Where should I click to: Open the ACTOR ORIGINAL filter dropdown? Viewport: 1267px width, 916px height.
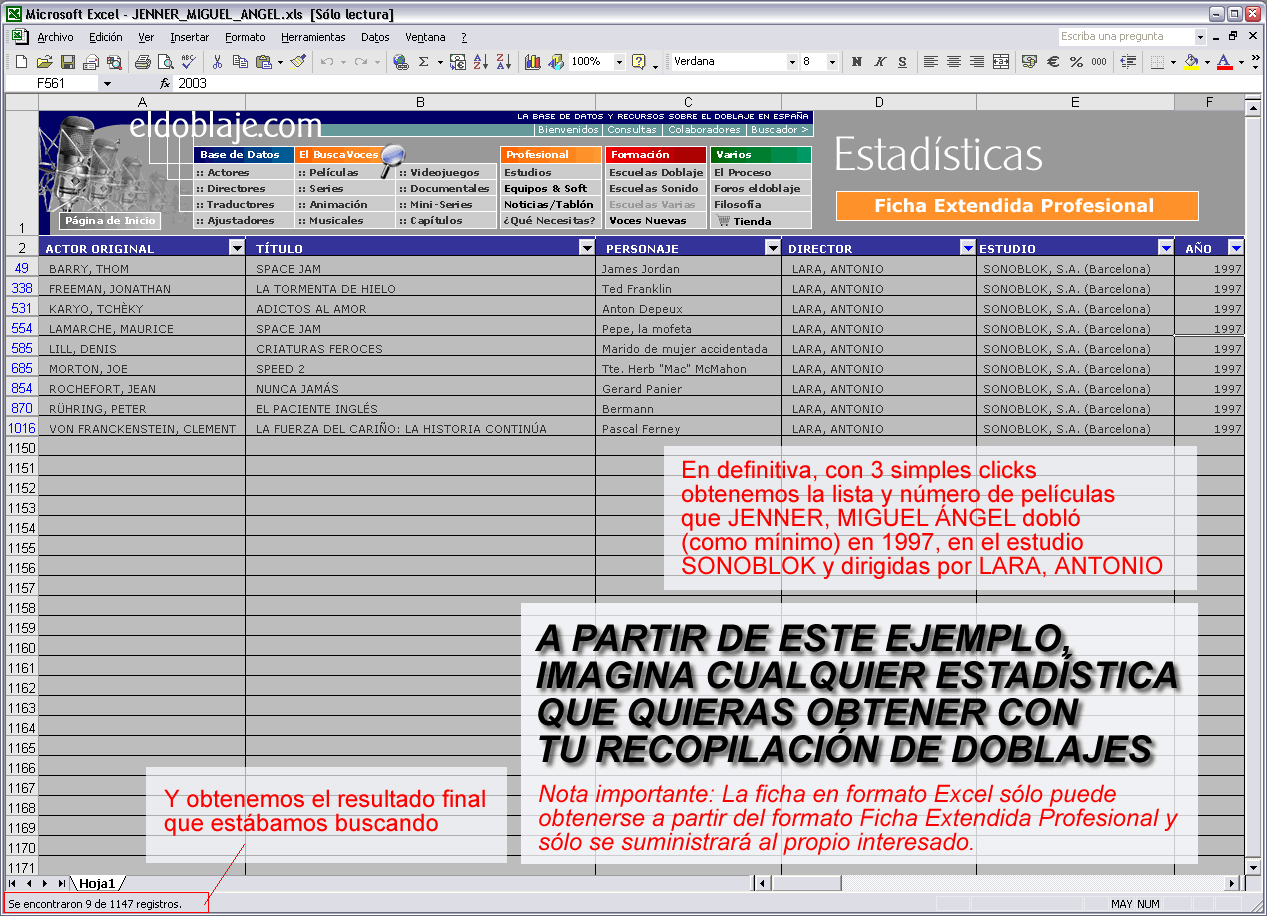coord(237,248)
